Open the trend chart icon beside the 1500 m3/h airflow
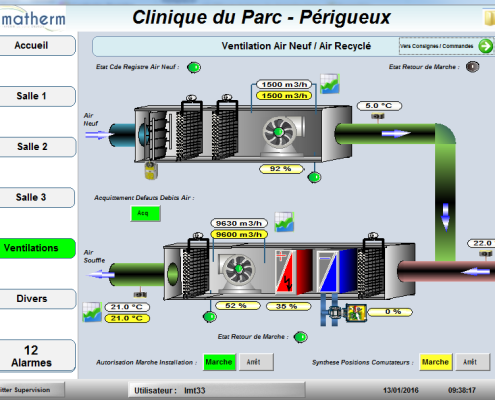 (x=330, y=84)
